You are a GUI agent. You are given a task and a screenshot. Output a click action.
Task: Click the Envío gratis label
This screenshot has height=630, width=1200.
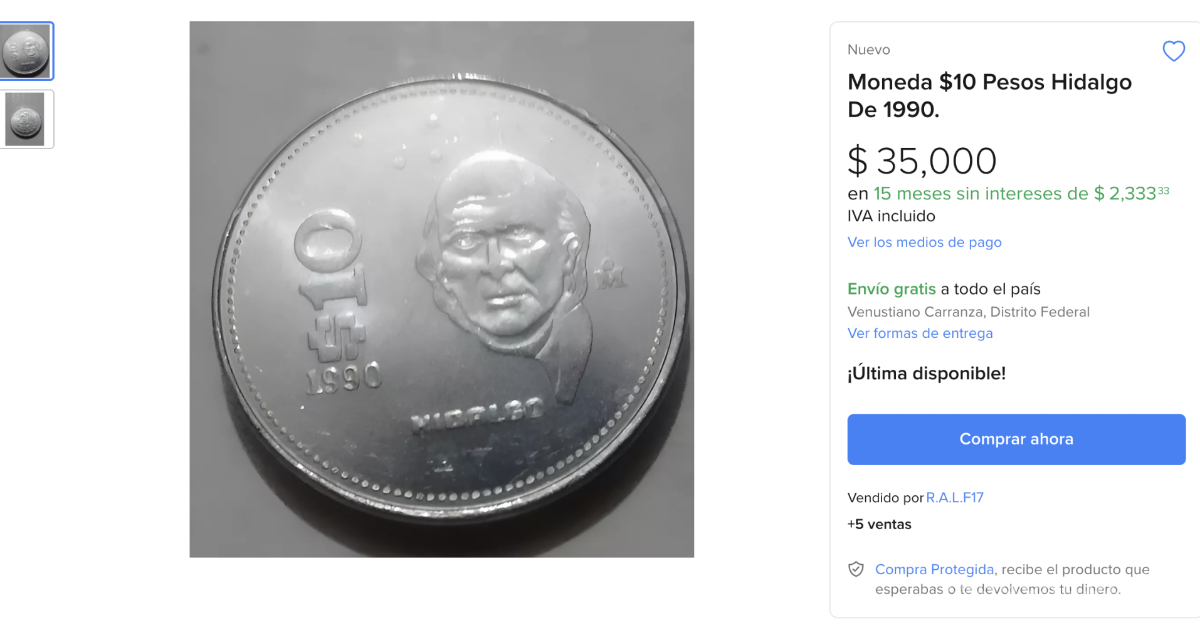pyautogui.click(x=891, y=289)
